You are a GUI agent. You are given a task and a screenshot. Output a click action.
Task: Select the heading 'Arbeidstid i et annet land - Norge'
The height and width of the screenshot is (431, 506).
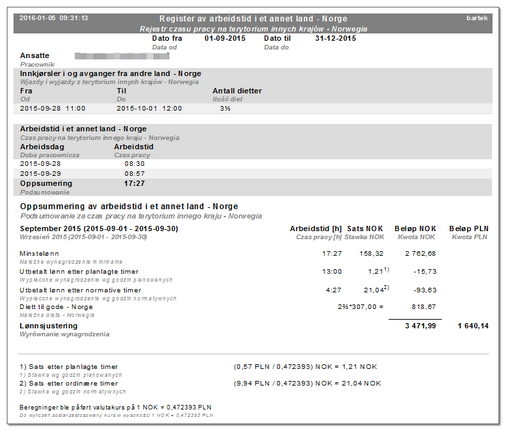pos(83,129)
